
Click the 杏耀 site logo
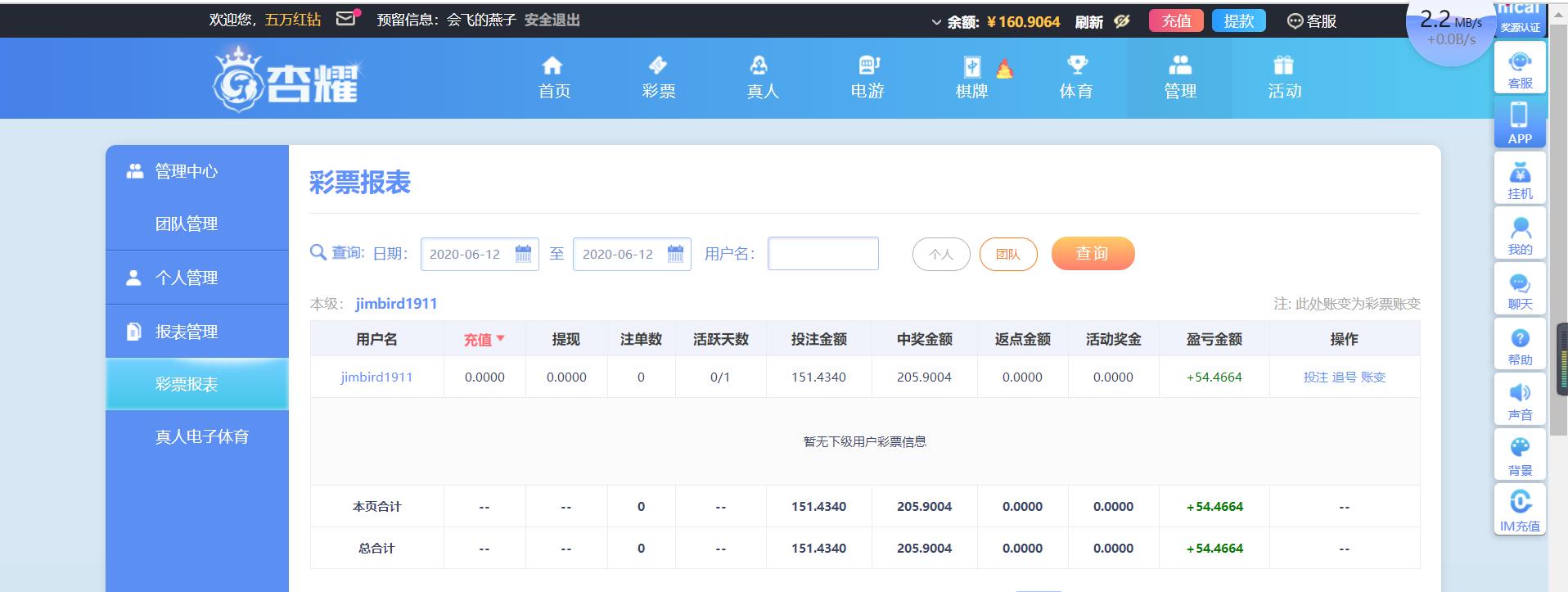pos(286,79)
